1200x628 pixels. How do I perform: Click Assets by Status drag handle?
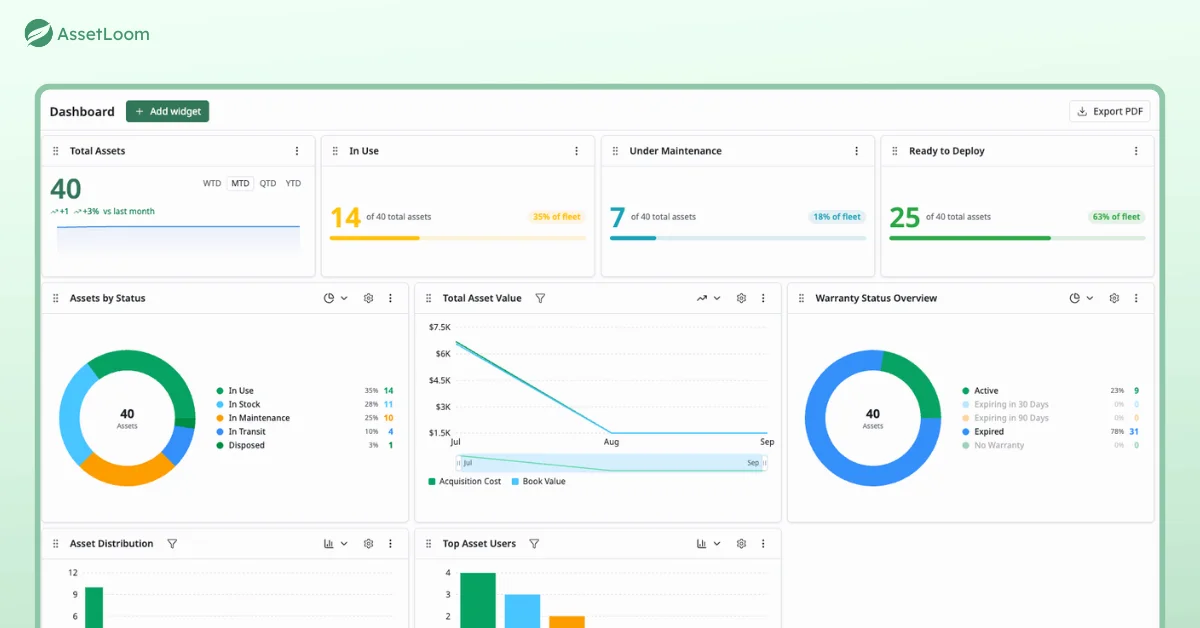(x=56, y=298)
